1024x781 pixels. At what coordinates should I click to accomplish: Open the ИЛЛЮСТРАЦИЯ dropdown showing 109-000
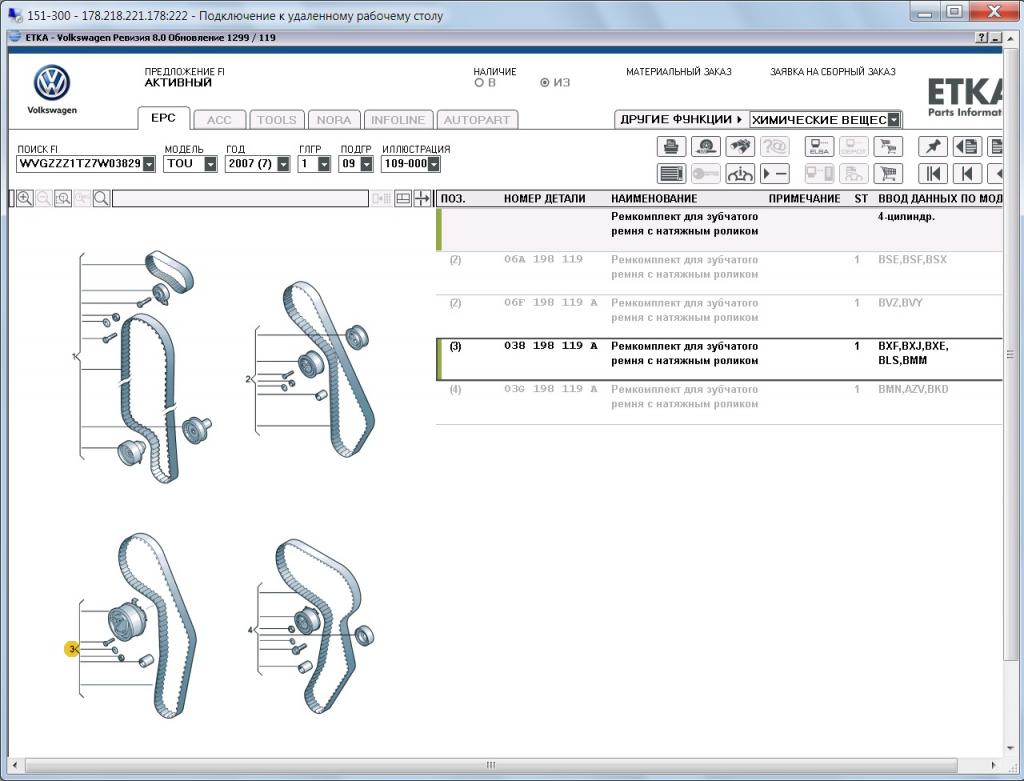[434, 164]
